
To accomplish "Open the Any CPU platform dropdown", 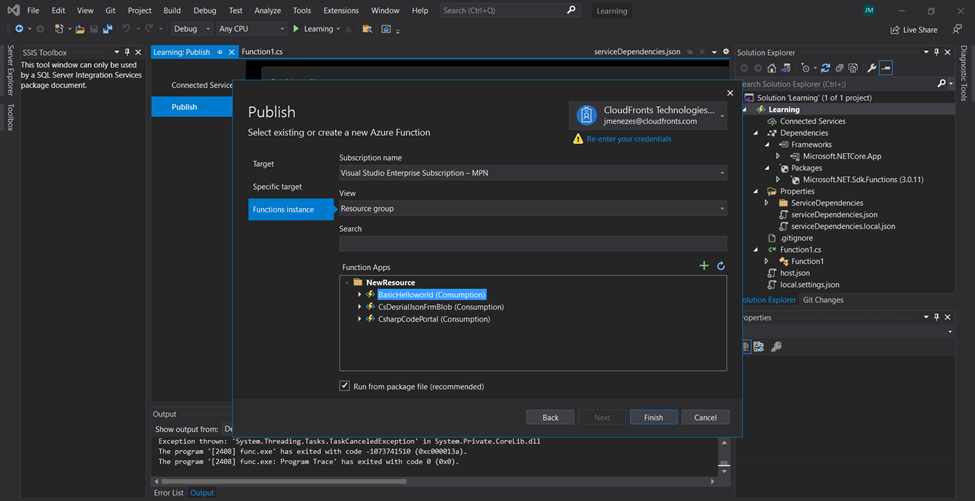I will (252, 29).
